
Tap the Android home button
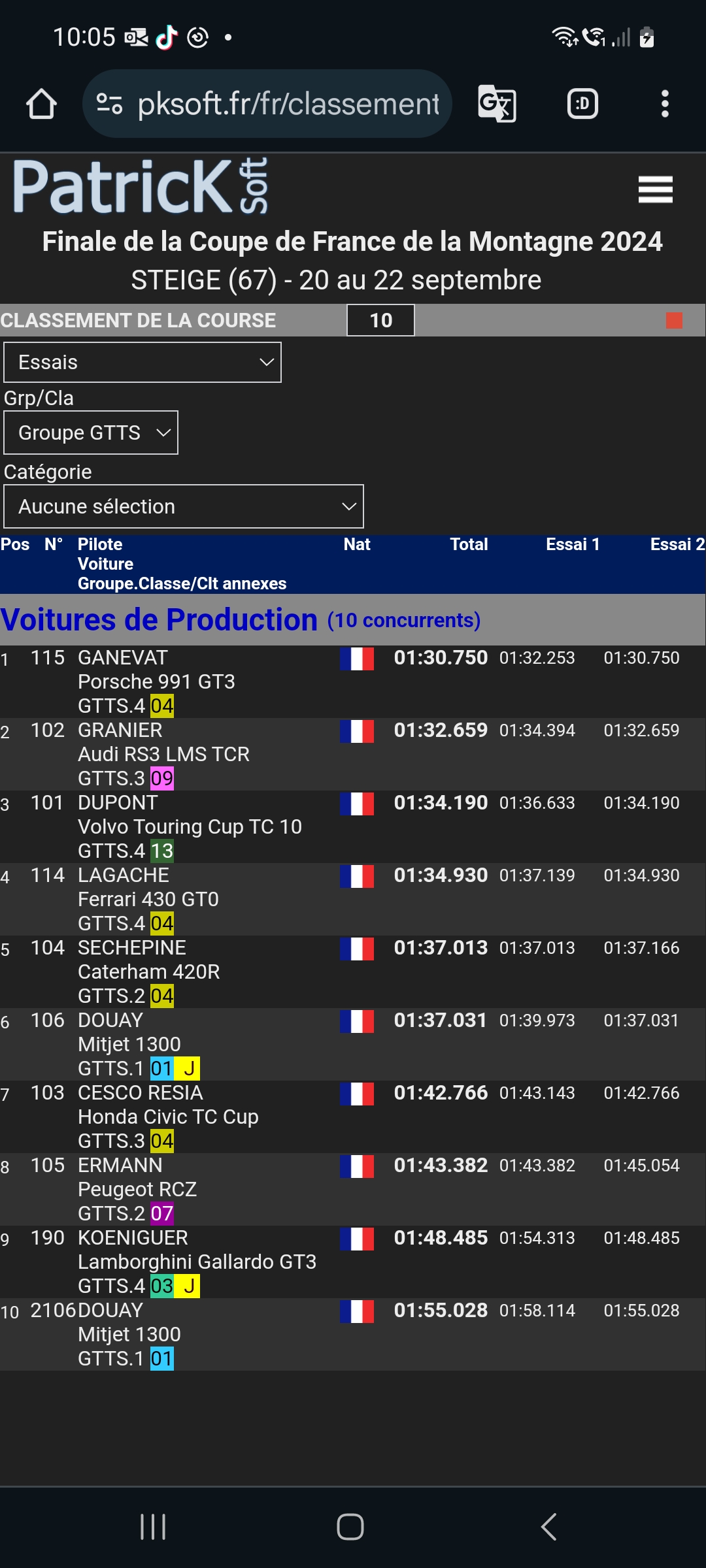point(350,1527)
